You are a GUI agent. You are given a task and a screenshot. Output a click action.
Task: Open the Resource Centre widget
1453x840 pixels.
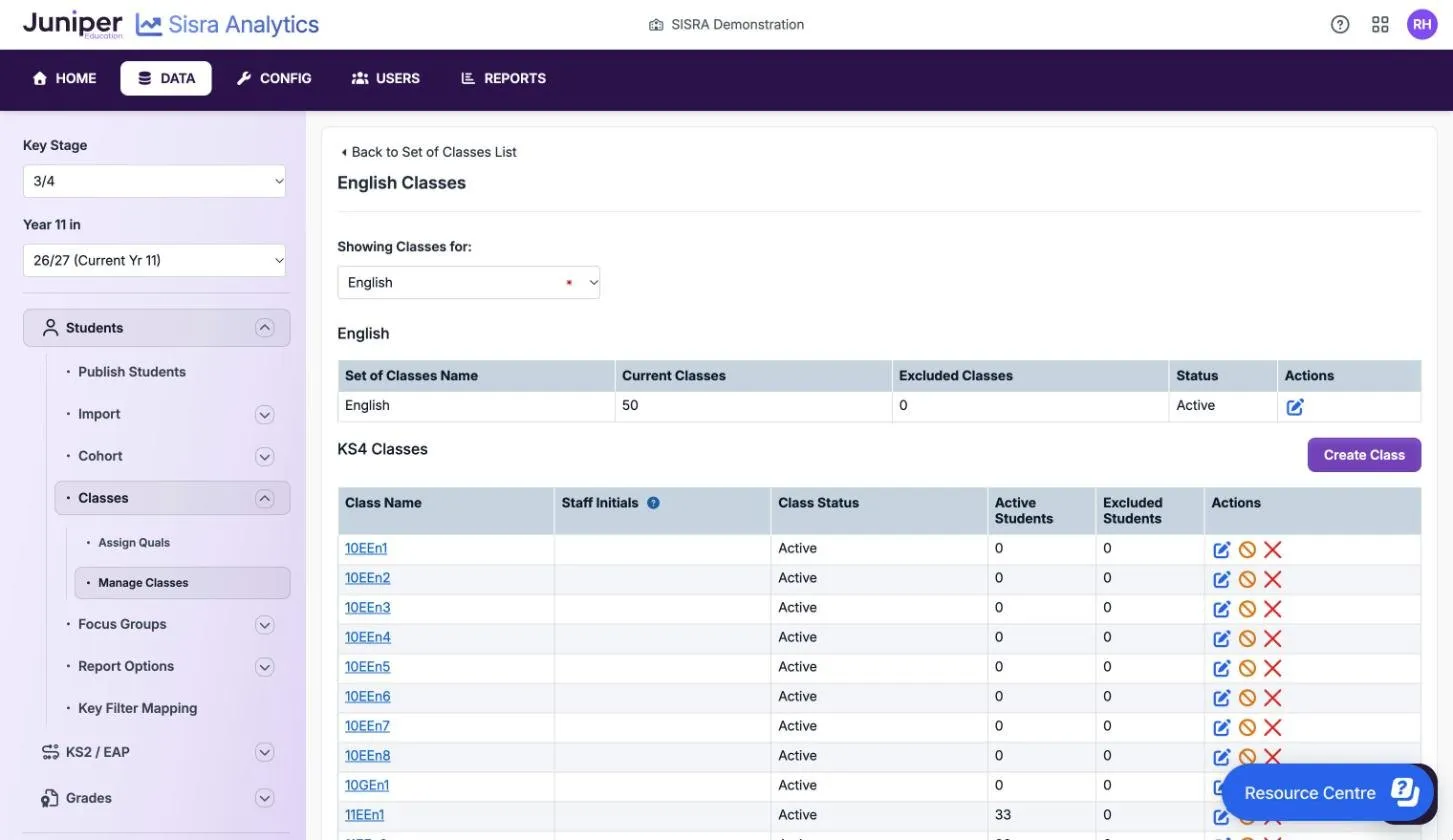click(x=1330, y=793)
